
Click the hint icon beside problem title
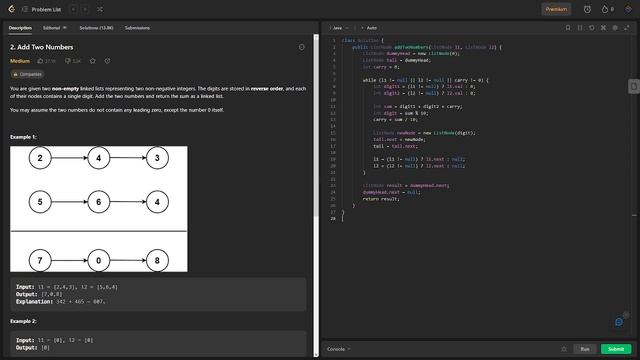(x=302, y=47)
